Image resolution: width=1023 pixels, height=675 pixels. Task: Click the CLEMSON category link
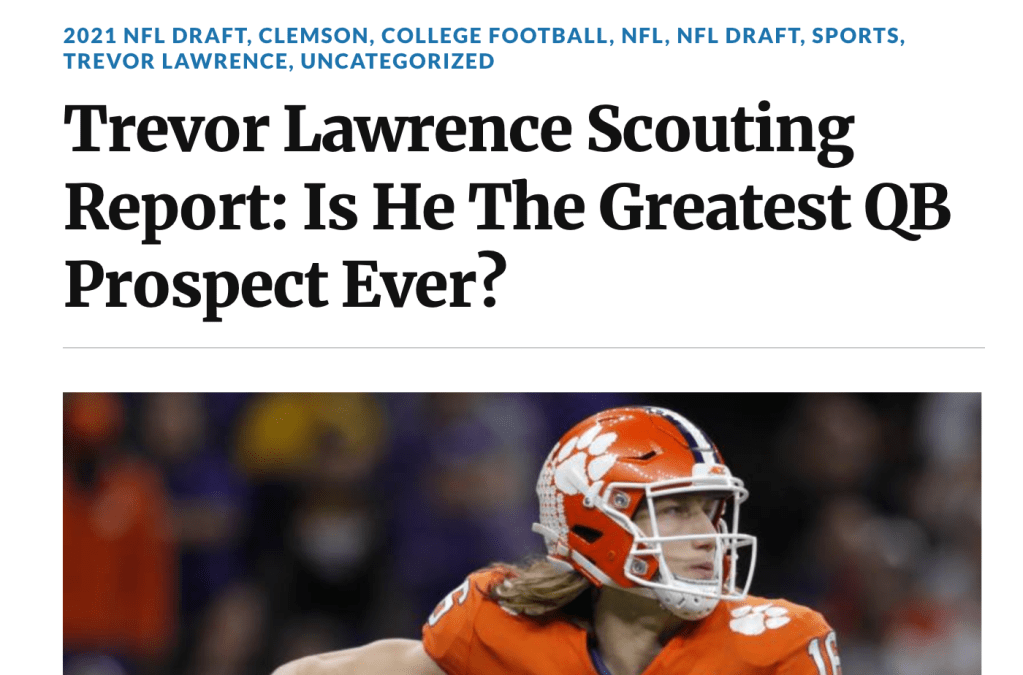point(316,36)
